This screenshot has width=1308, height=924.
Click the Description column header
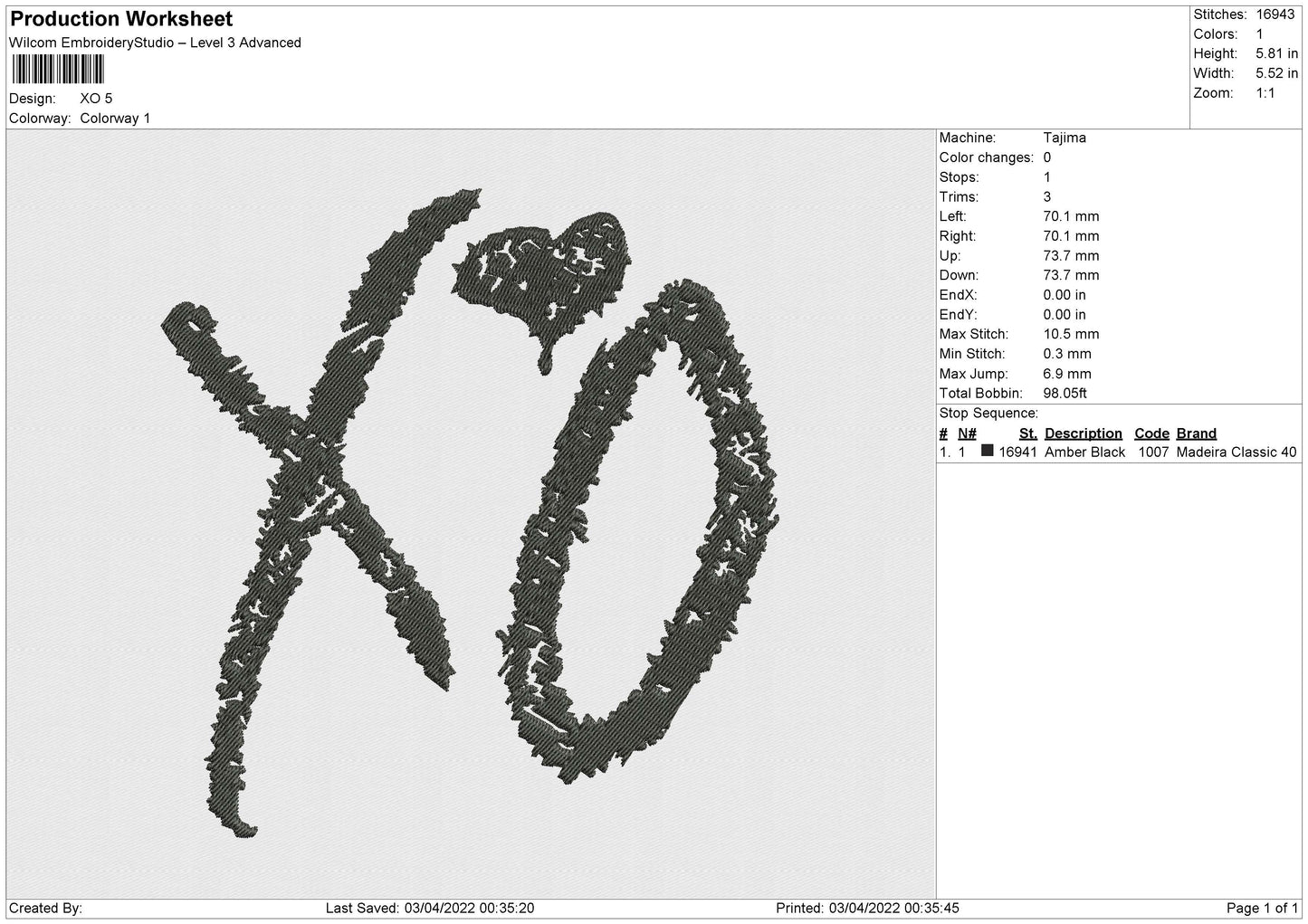click(1083, 433)
